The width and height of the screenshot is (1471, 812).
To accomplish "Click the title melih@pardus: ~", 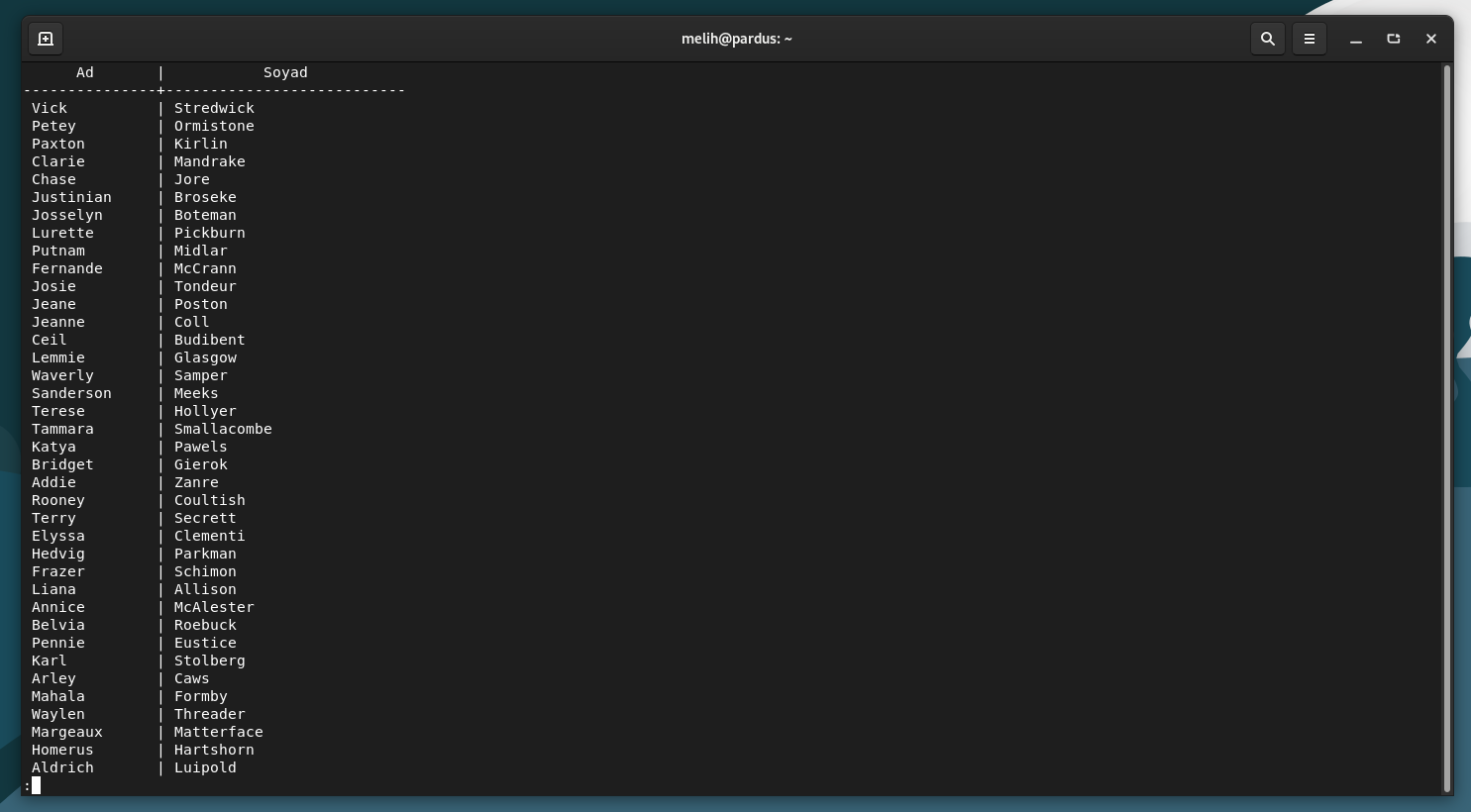I will [737, 39].
